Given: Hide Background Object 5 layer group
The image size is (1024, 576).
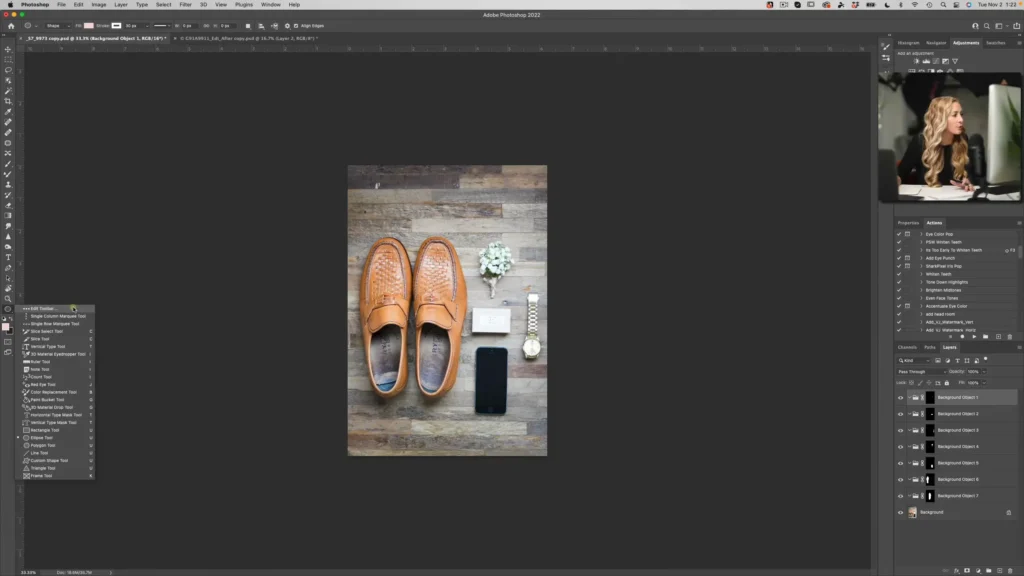Looking at the screenshot, I should pyautogui.click(x=901, y=463).
